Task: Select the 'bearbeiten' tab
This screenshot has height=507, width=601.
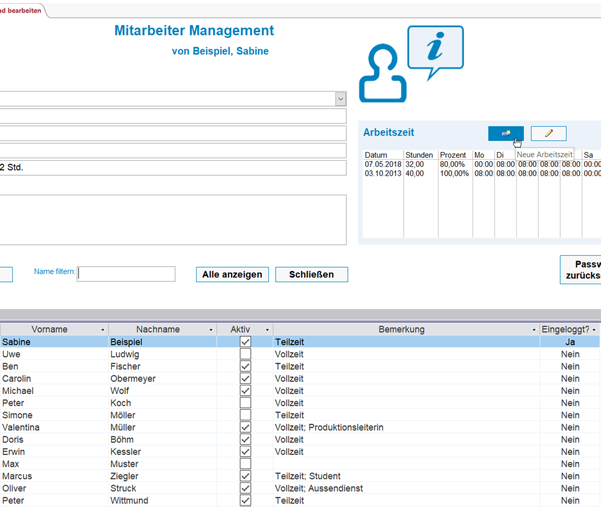Action: (x=22, y=11)
